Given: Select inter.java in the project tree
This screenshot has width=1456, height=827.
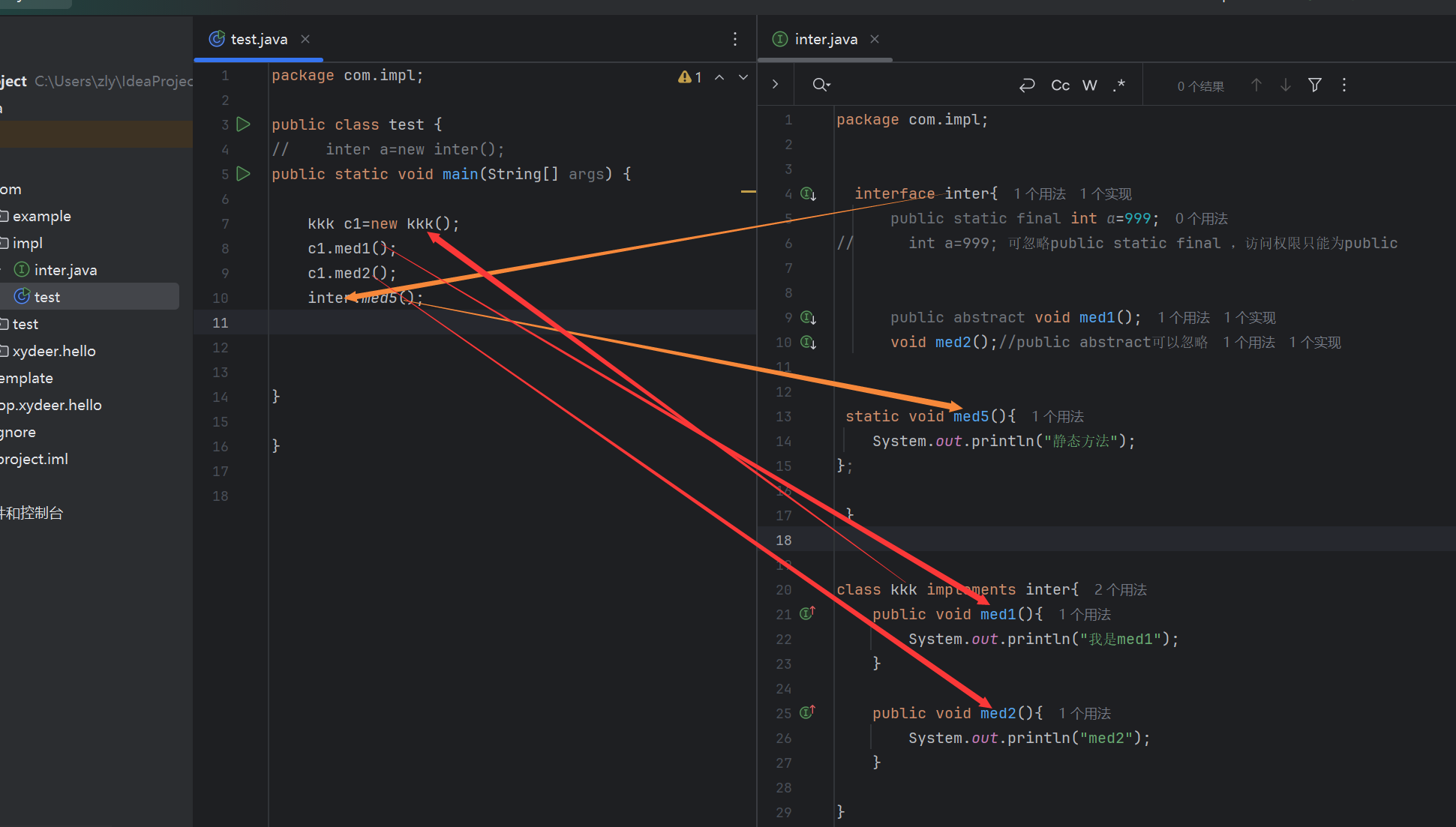Looking at the screenshot, I should click(65, 270).
